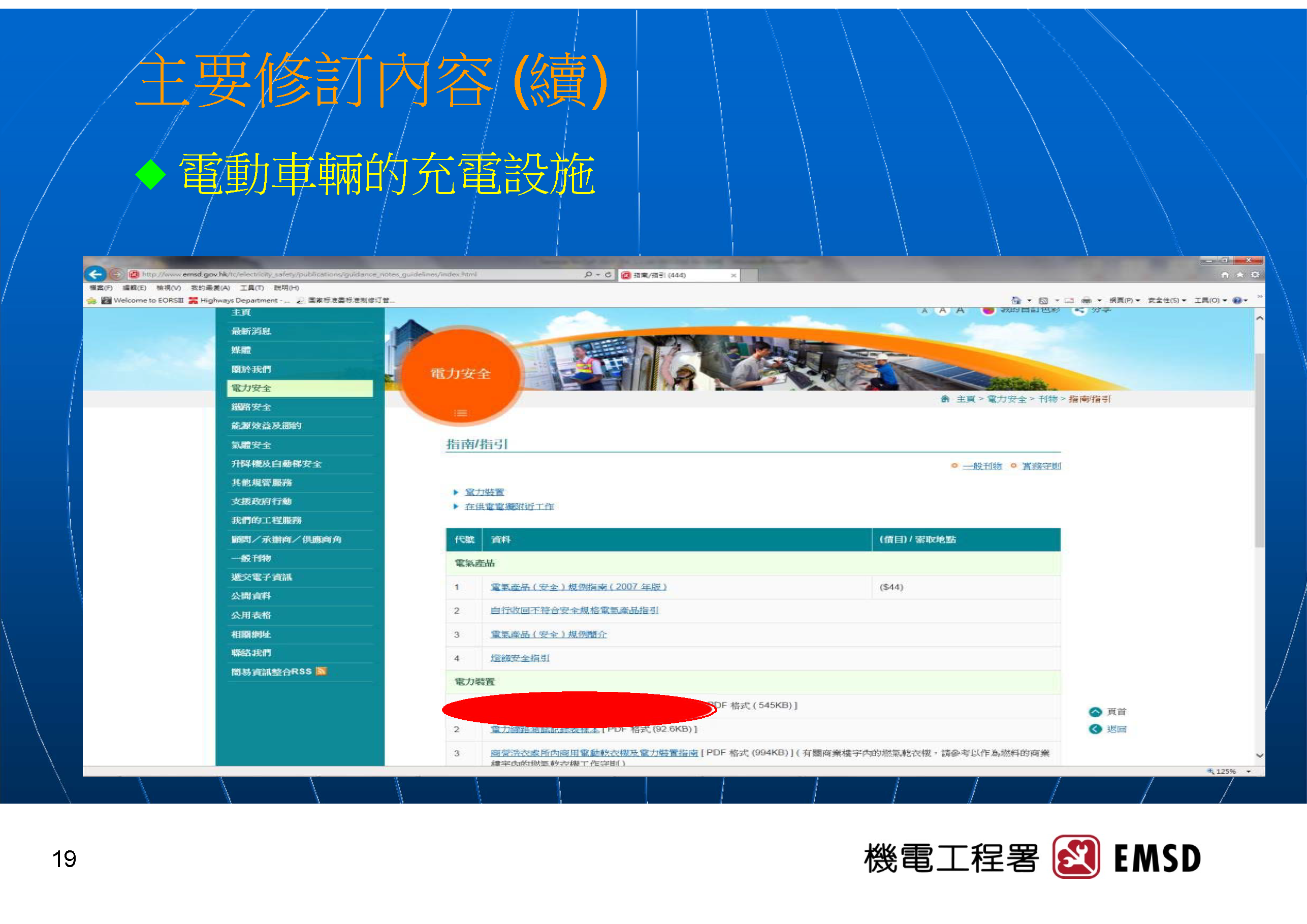
Task: Open the 網頁(P) dropdown menu
Action: [x=1124, y=301]
